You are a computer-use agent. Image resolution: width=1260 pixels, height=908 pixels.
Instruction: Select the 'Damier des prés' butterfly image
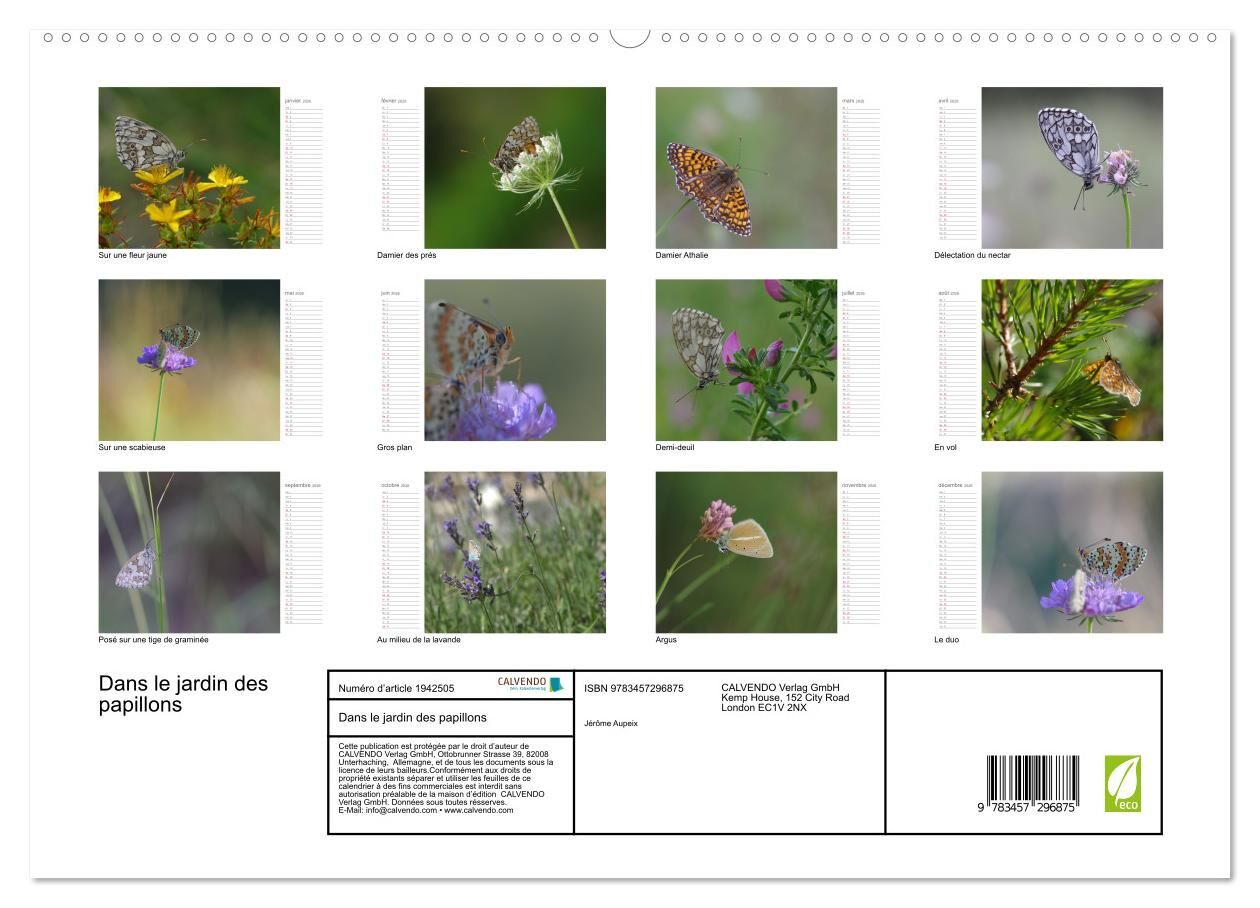click(x=515, y=167)
